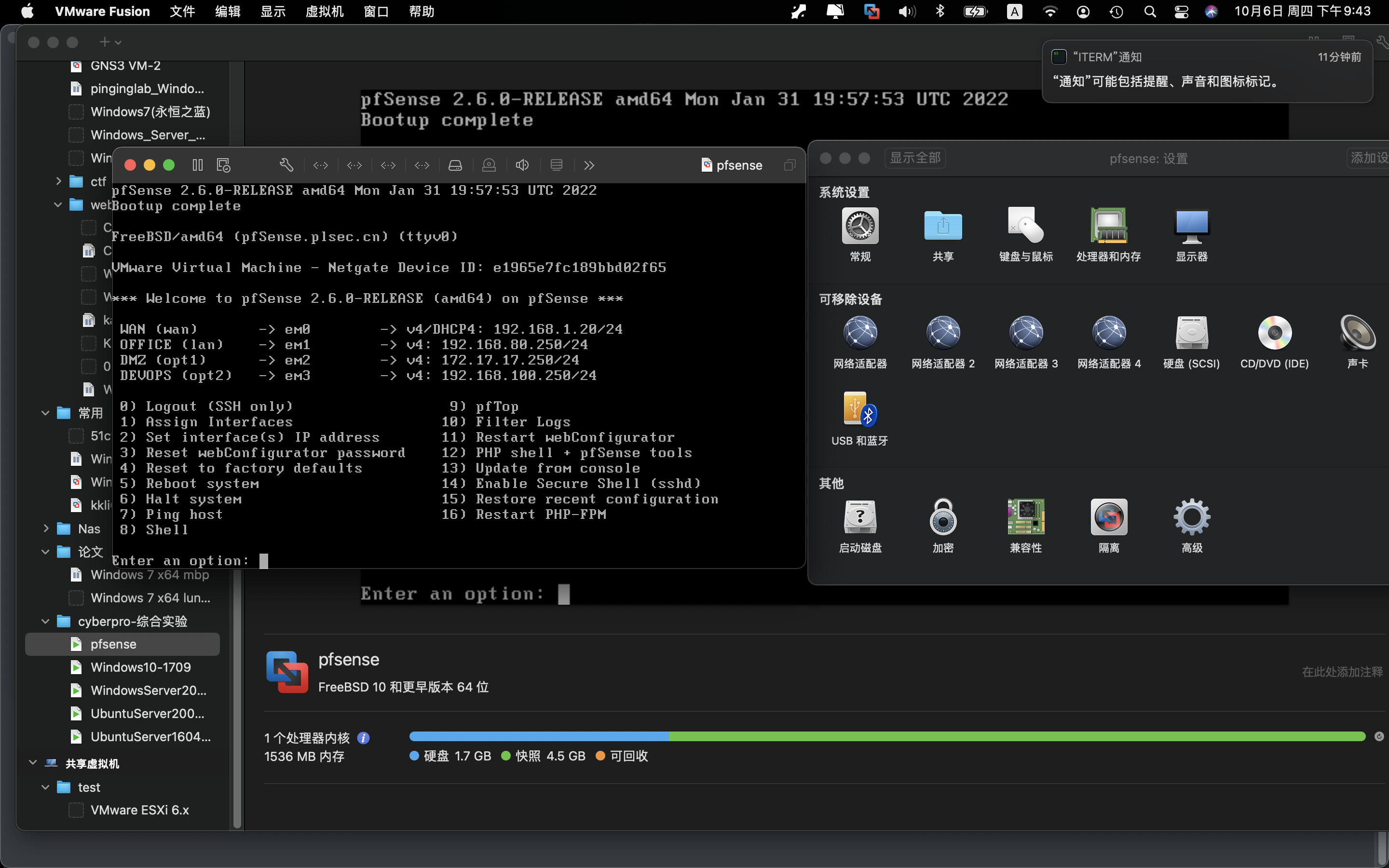Select UbuntuServer1604... in library
Image resolution: width=1389 pixels, height=868 pixels.
click(x=122, y=736)
